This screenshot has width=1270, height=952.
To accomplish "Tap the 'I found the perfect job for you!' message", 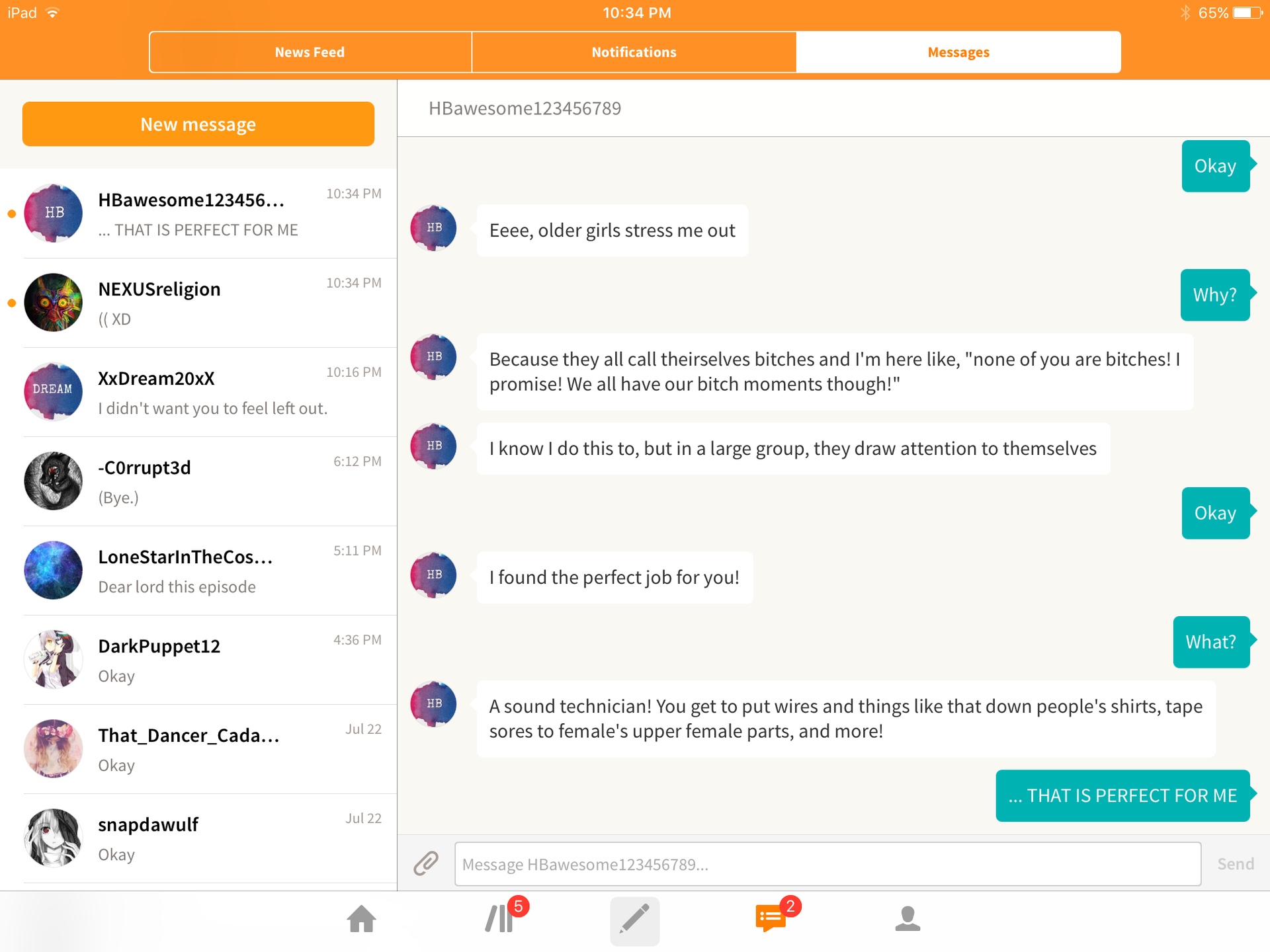I will (x=614, y=577).
